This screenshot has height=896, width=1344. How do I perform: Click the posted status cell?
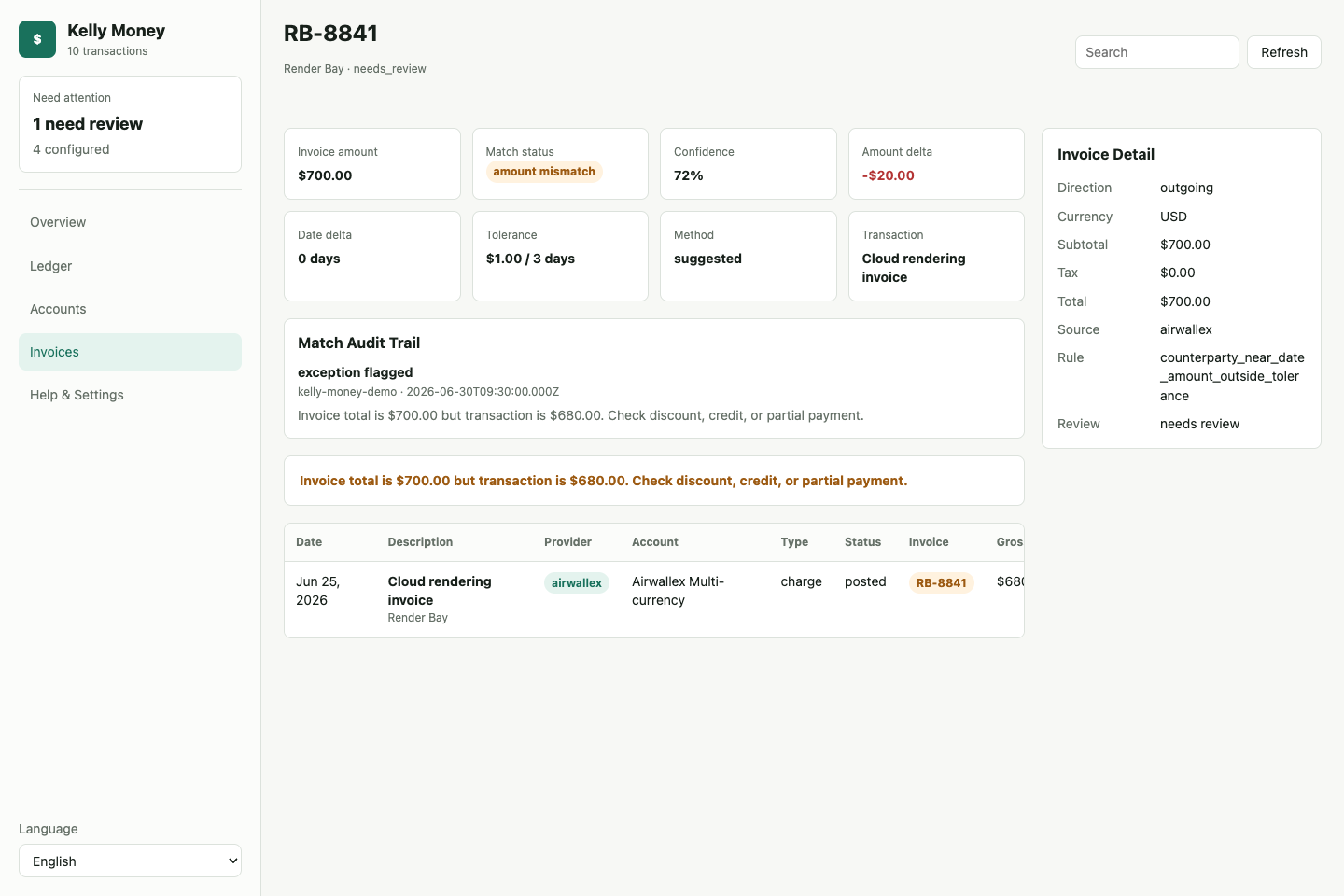(865, 581)
